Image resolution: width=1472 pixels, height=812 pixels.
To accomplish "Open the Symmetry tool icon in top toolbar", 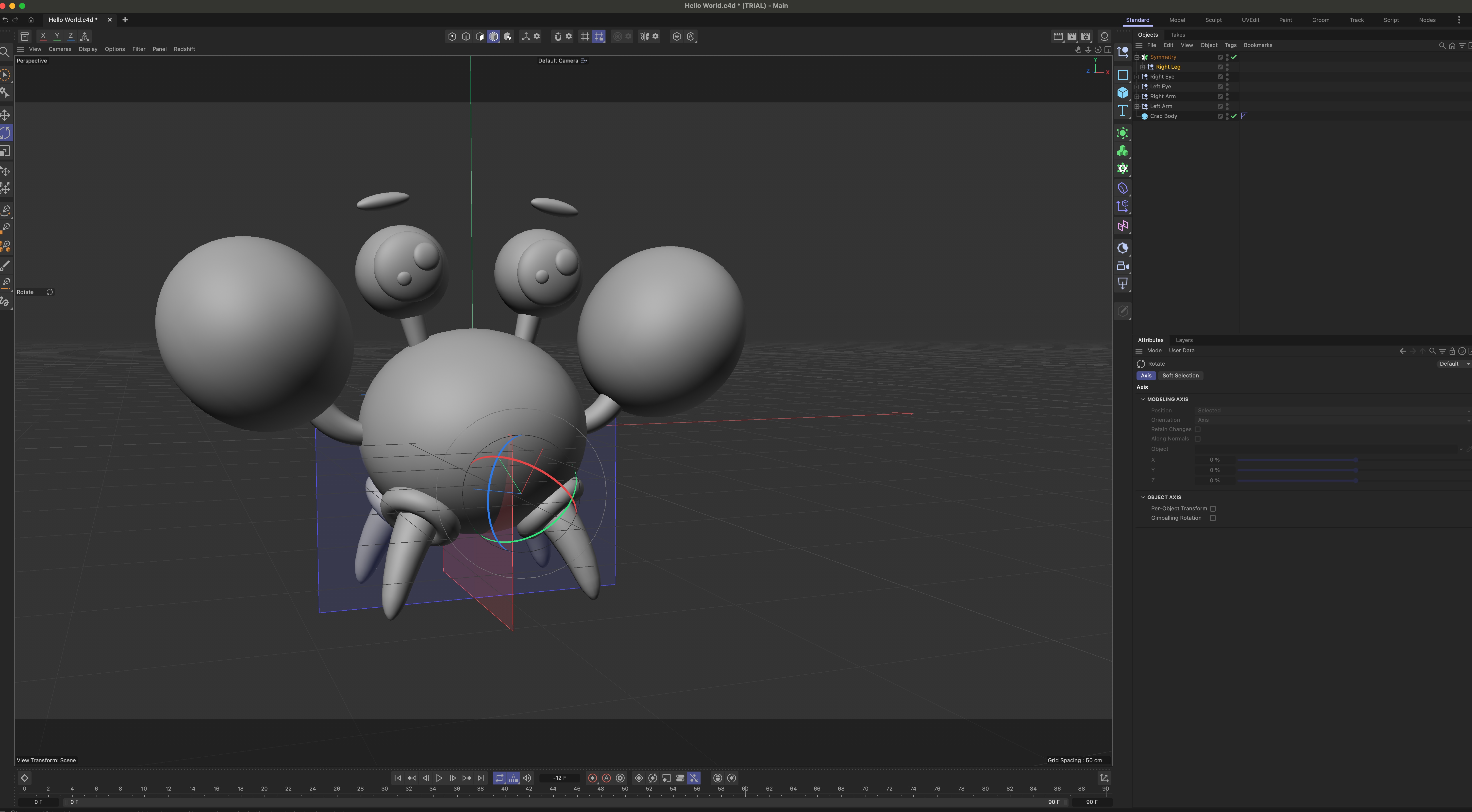I will tap(645, 36).
